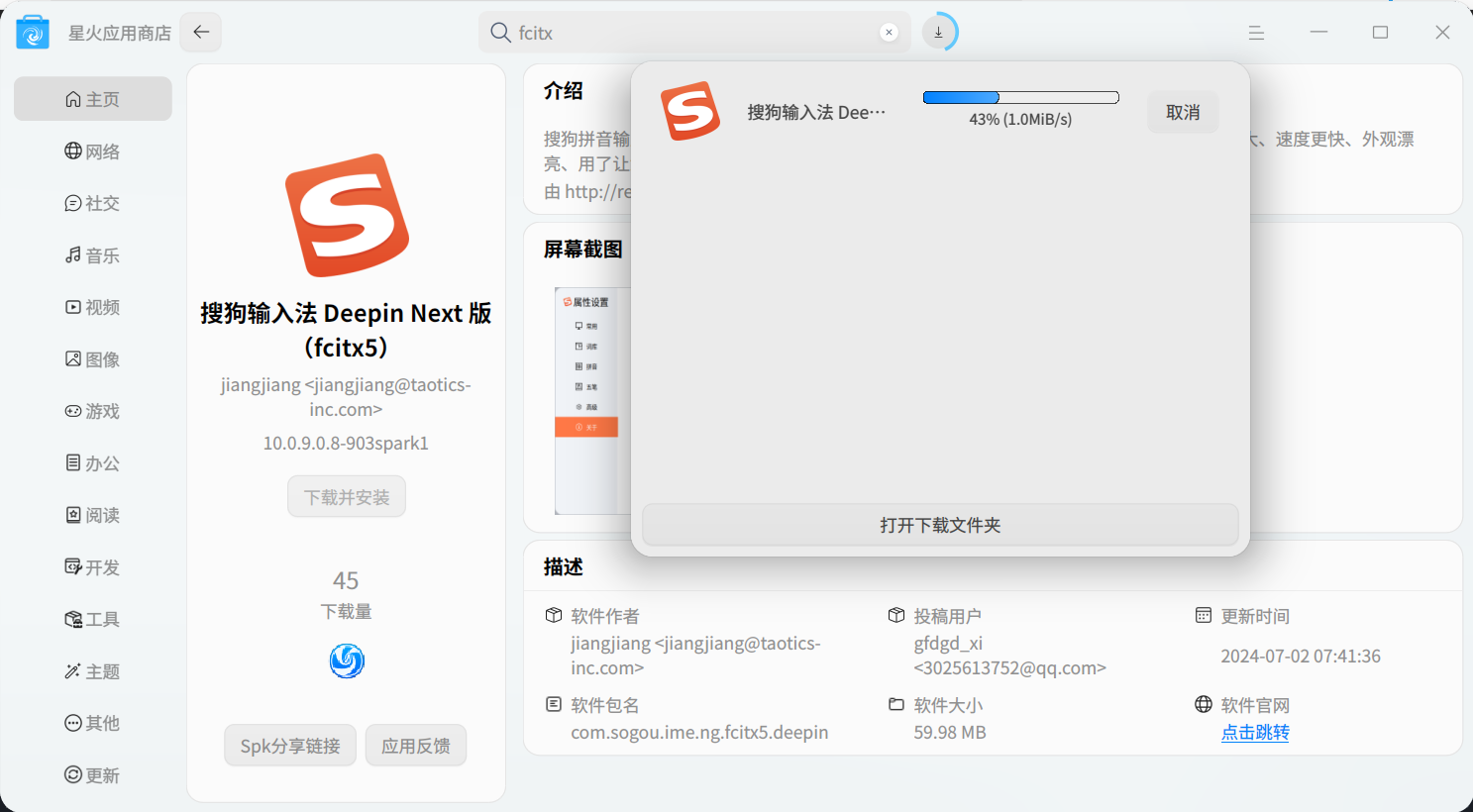
Task: Open the Updates section
Action: point(93,775)
